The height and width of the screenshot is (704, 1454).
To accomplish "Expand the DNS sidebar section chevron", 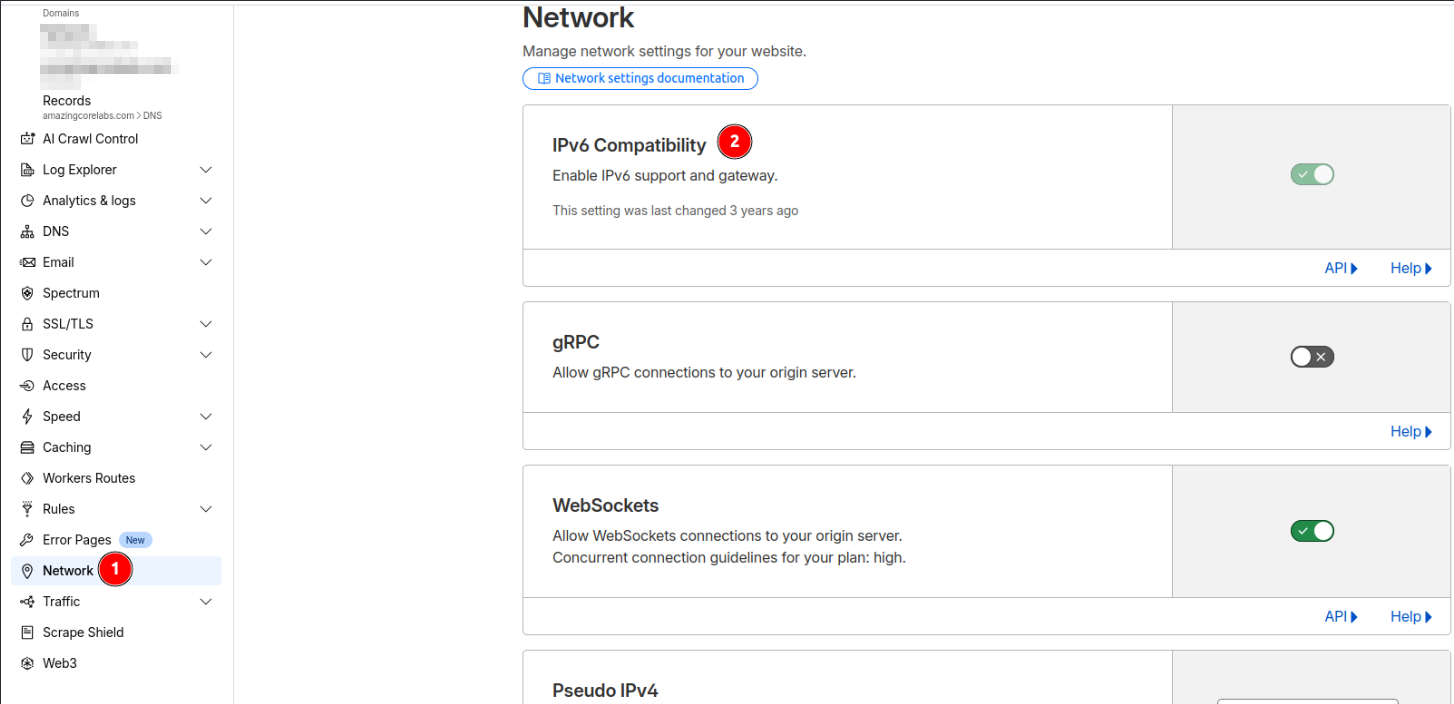I will click(206, 232).
